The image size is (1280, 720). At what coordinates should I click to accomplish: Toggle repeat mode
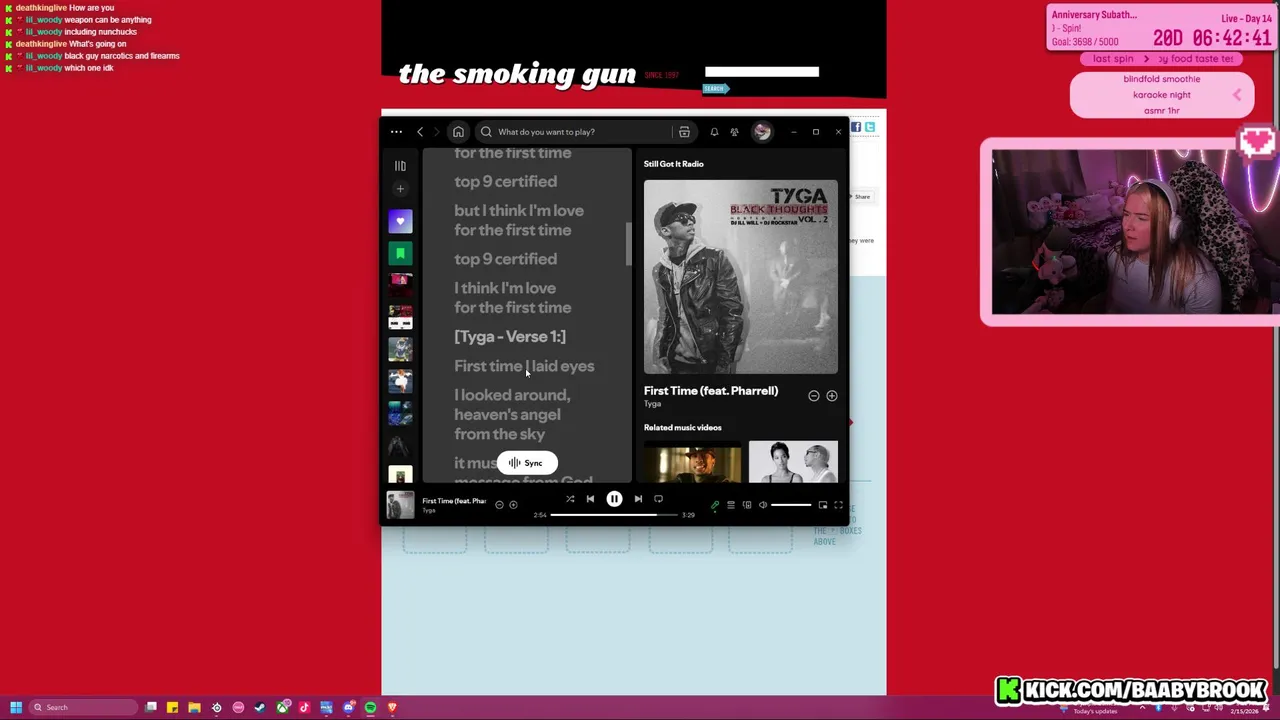(x=658, y=499)
